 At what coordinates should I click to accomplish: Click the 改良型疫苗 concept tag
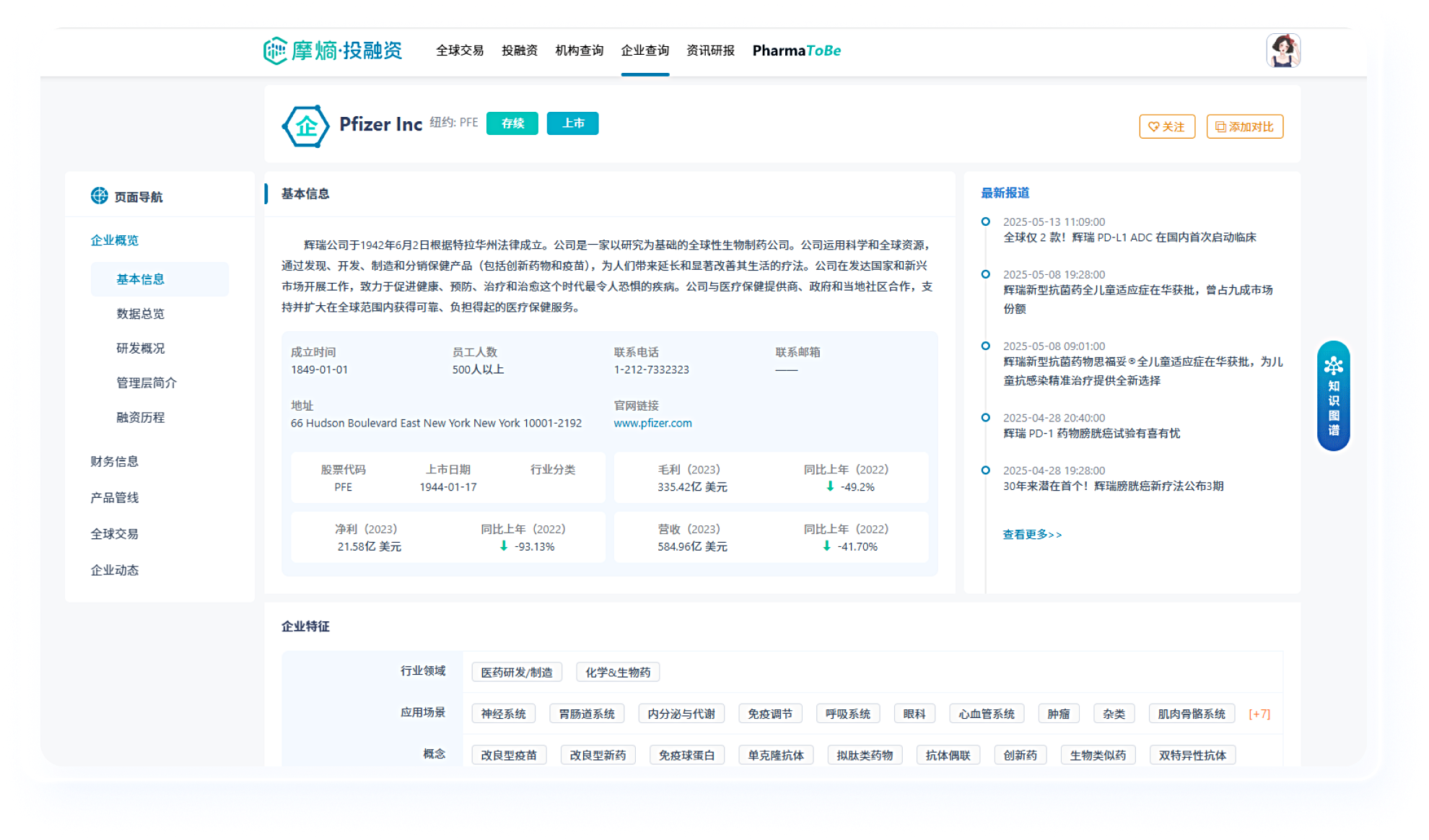click(509, 756)
